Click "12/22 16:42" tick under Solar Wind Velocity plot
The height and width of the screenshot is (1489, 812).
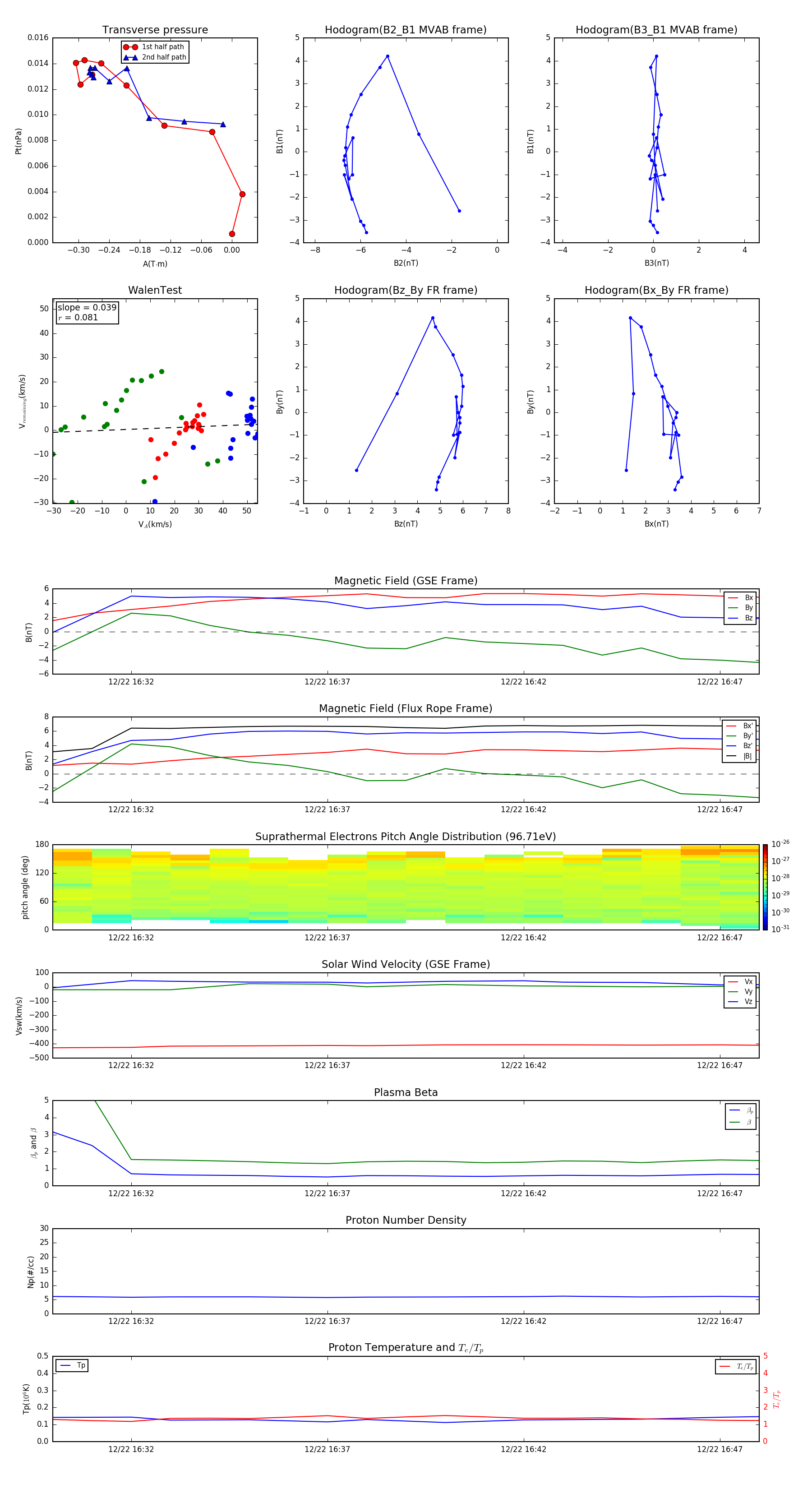[x=524, y=1065]
